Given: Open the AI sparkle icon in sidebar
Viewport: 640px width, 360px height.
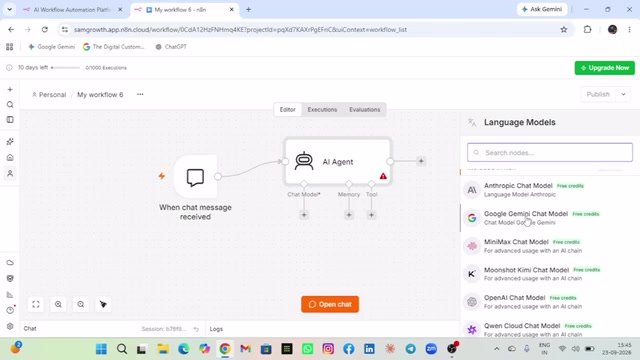Looking at the screenshot, I should [x=10, y=142].
